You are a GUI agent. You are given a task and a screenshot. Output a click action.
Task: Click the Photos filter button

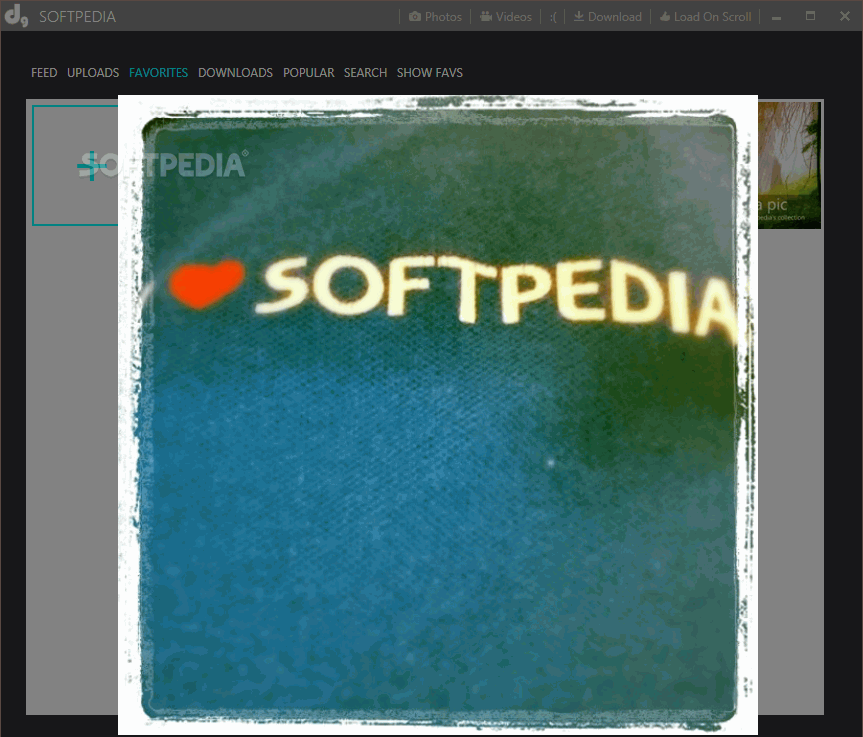point(435,17)
